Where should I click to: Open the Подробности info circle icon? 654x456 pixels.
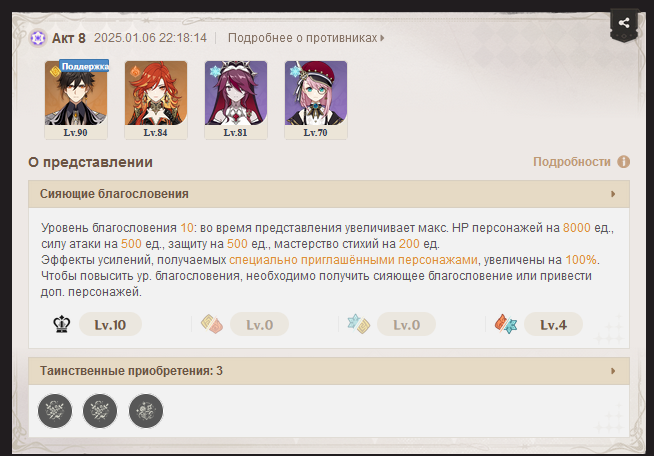click(624, 161)
